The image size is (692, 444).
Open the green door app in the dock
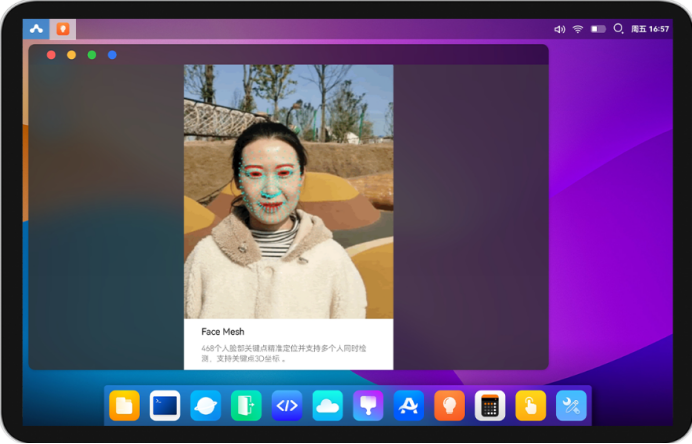pos(246,405)
